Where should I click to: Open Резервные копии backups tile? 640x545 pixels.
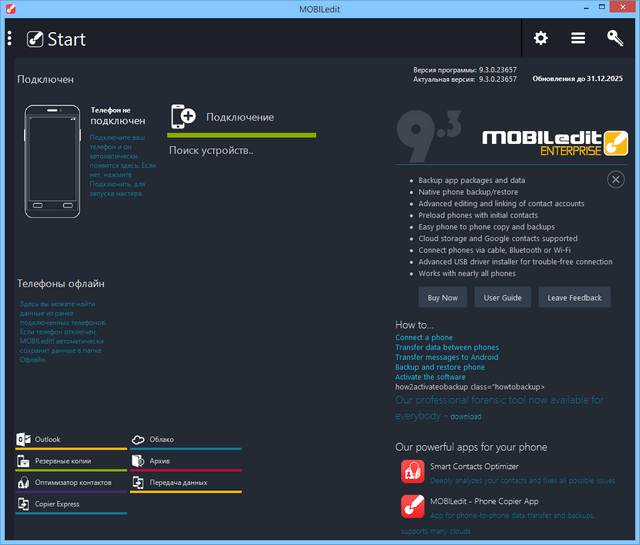(71, 461)
